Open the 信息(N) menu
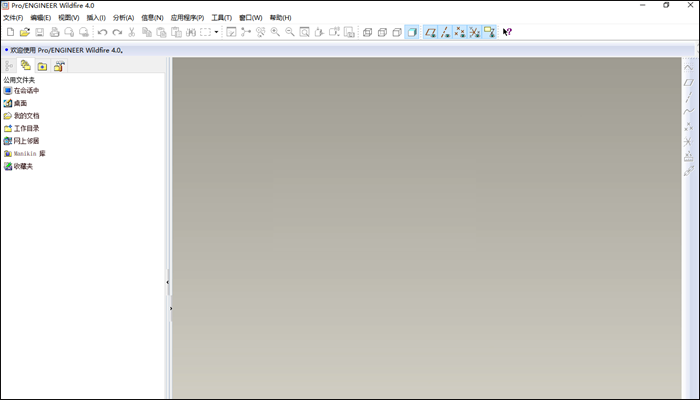Screen dimensions: 700x400 click(x=152, y=17)
